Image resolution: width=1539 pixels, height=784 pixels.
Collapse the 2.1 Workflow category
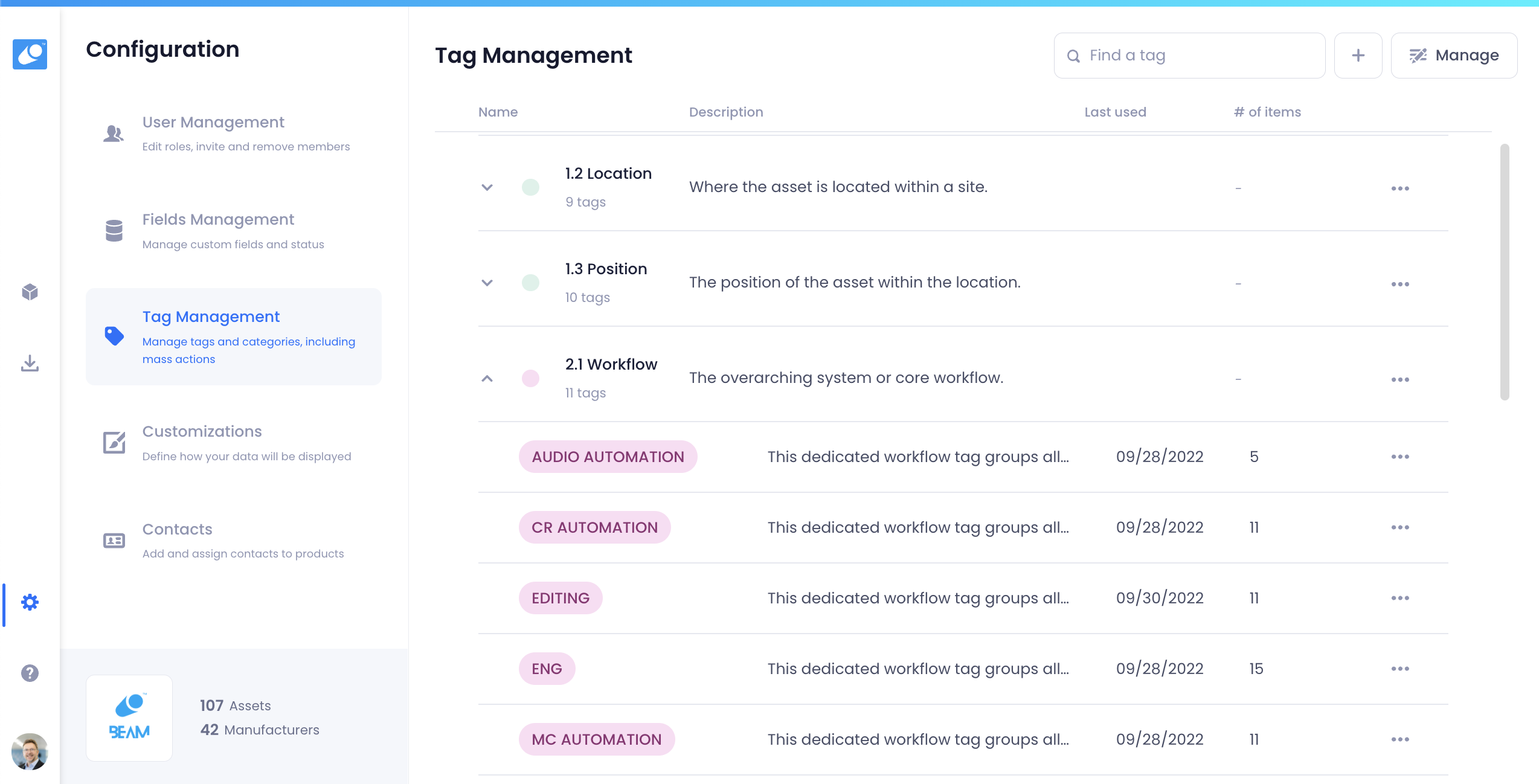click(x=487, y=378)
